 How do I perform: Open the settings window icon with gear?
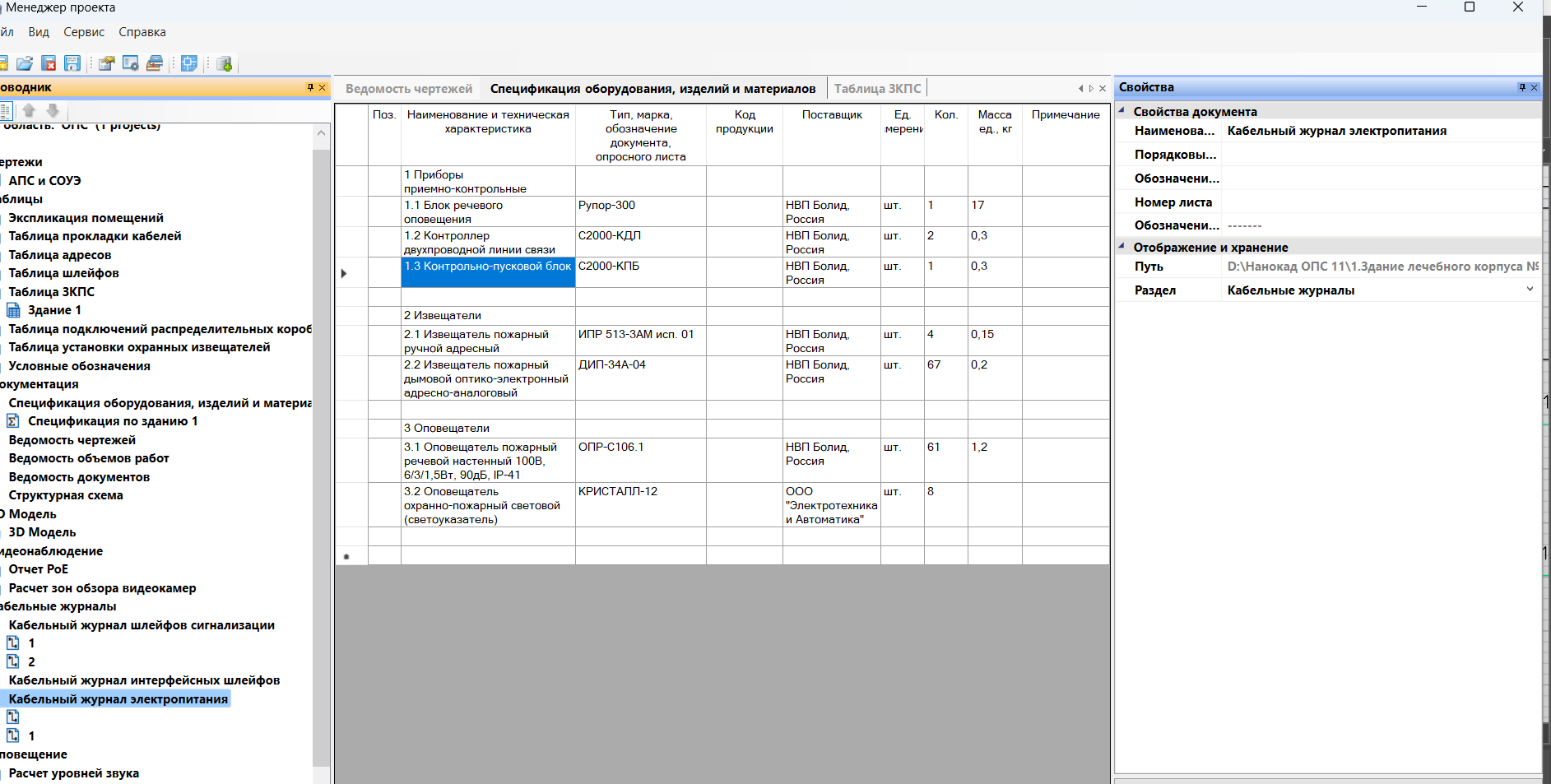[x=130, y=63]
